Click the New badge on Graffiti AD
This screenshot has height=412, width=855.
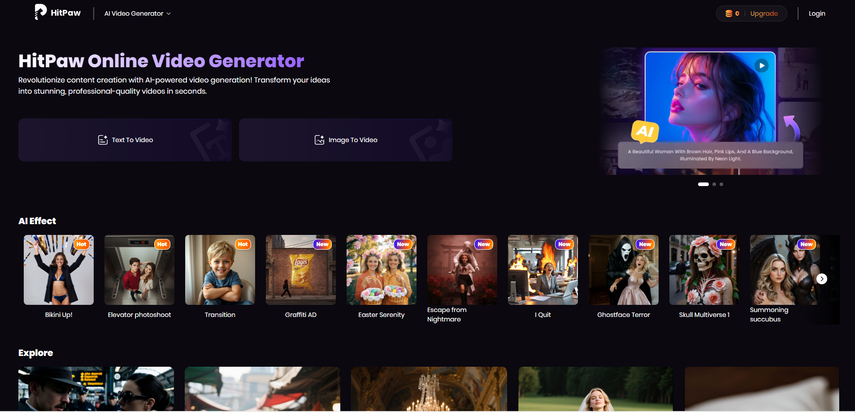click(x=322, y=244)
